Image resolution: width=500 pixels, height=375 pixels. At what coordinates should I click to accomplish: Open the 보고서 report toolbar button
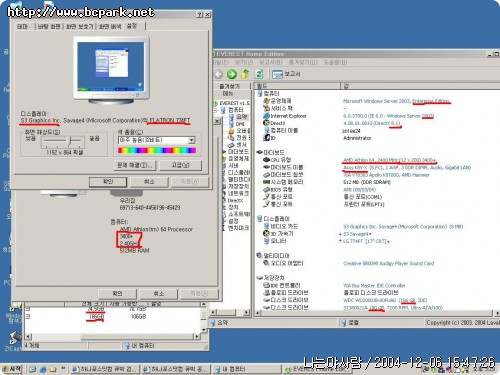286,74
